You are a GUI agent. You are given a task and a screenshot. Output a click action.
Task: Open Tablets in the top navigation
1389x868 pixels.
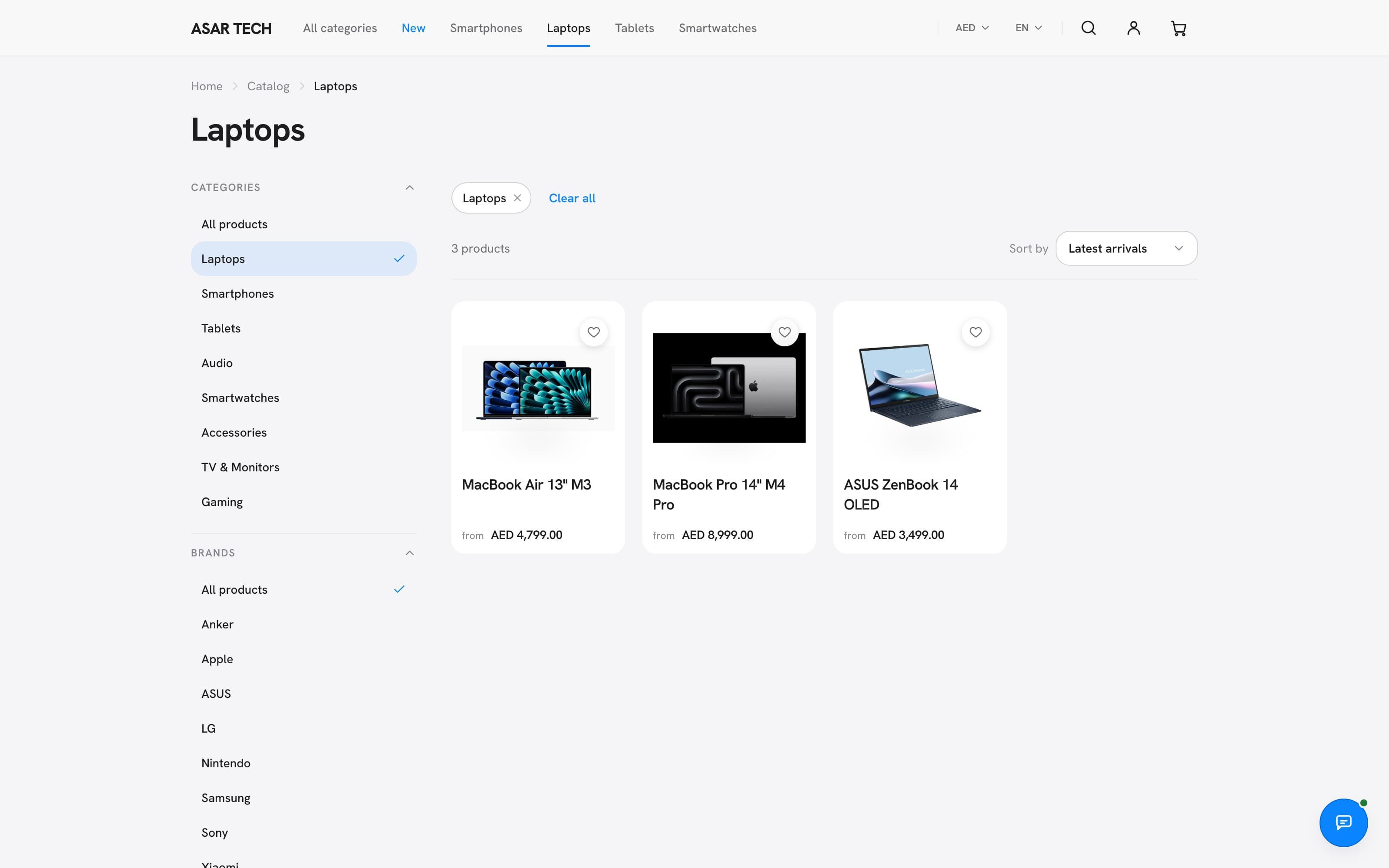[634, 28]
